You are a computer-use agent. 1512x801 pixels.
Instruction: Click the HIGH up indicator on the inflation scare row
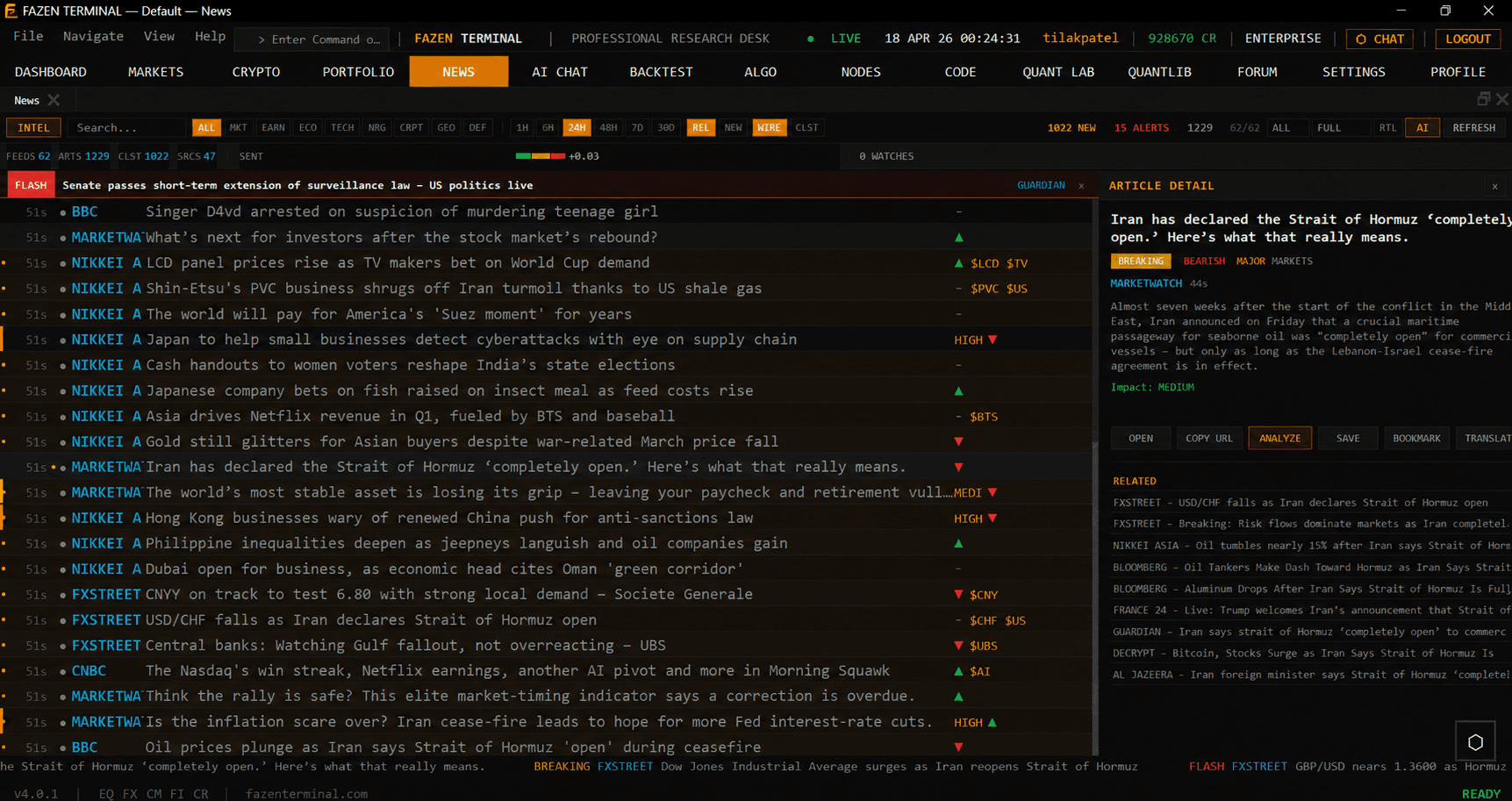976,723
